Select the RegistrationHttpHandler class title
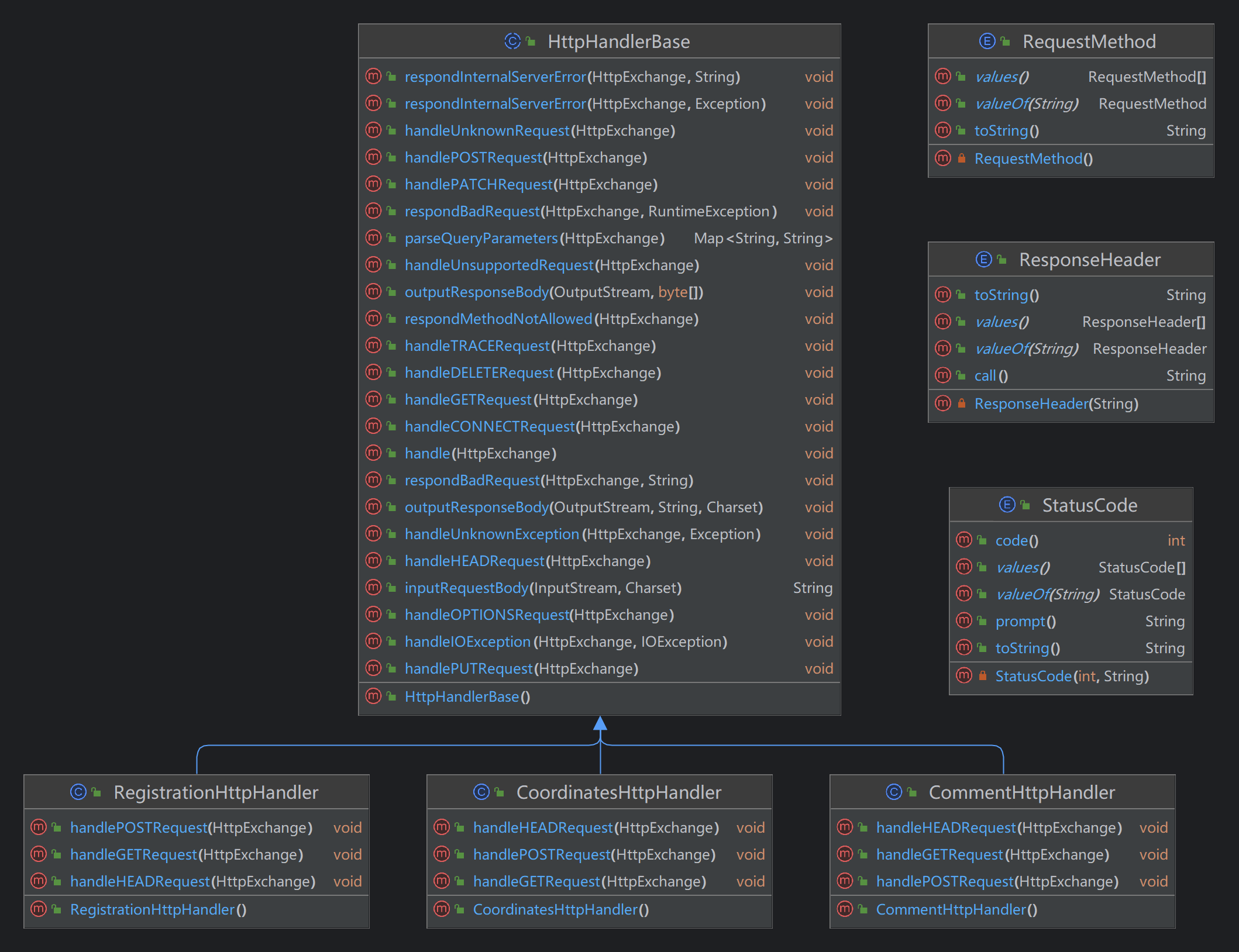The image size is (1239, 952). point(216,792)
